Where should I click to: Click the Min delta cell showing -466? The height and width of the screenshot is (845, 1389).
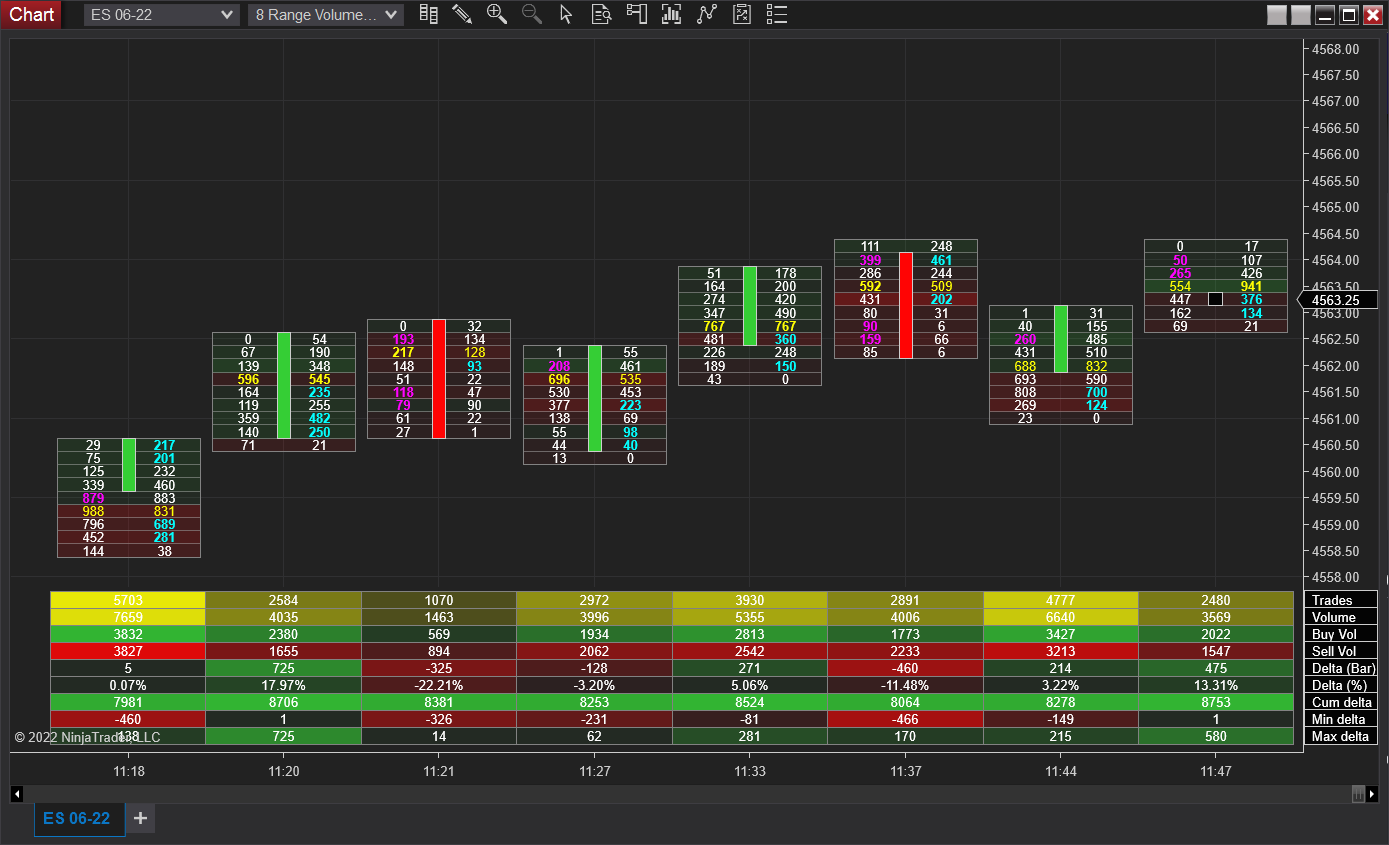click(905, 719)
